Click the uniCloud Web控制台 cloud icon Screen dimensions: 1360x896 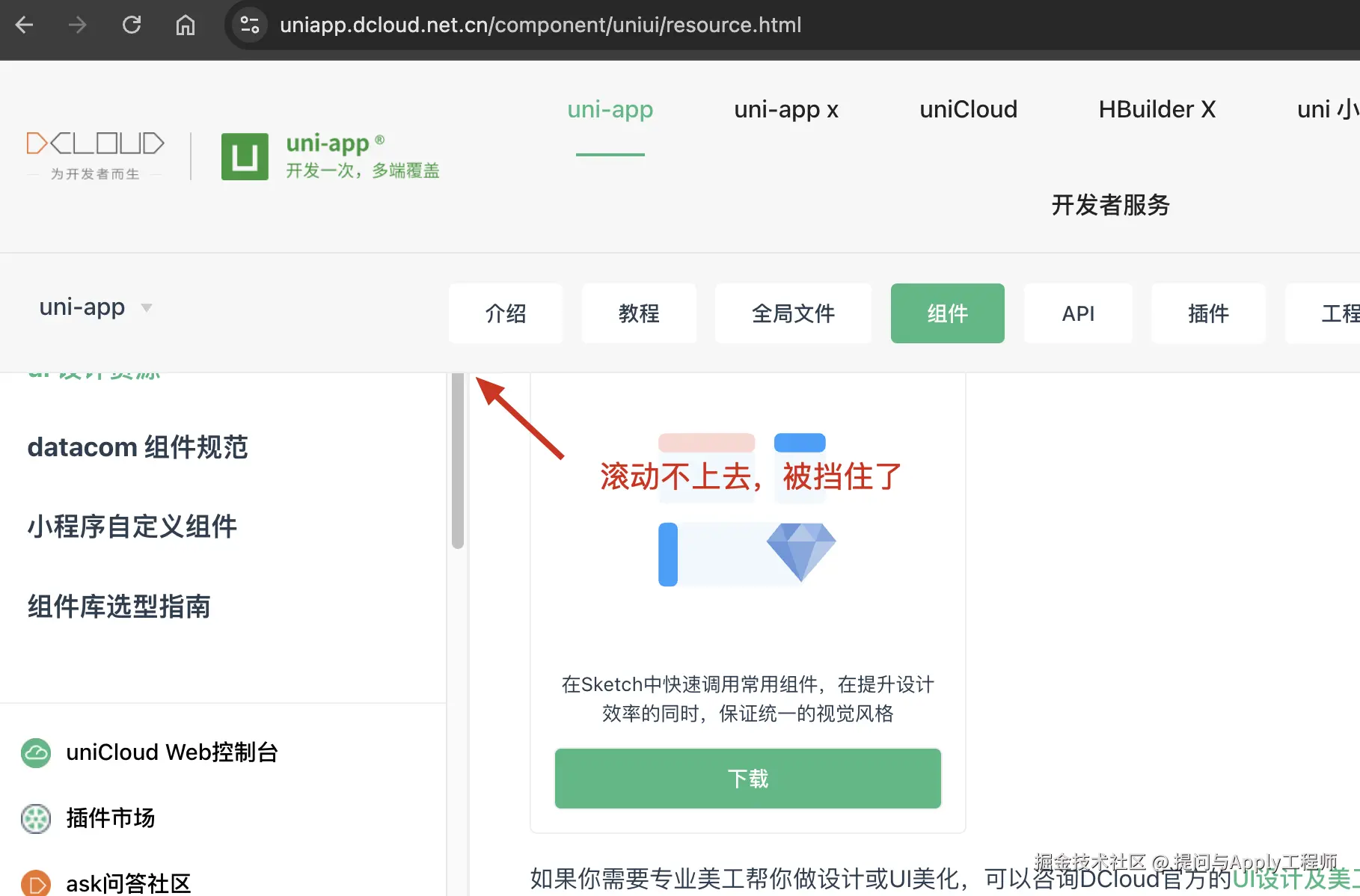point(35,753)
